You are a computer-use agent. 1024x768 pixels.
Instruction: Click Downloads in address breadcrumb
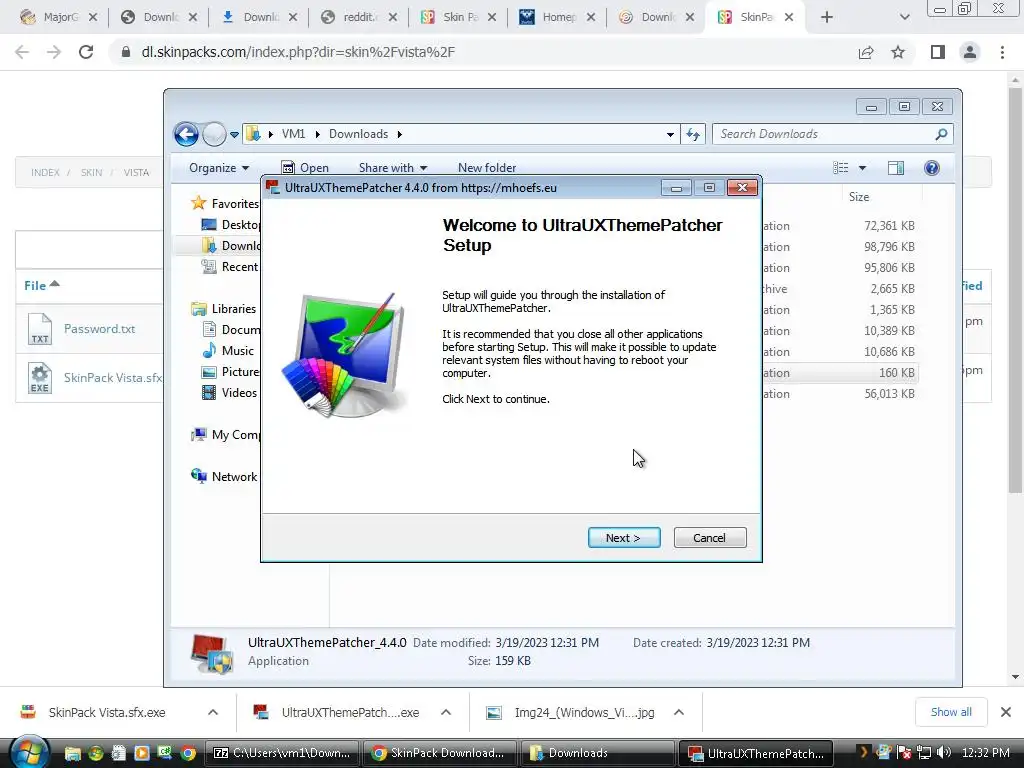click(359, 134)
